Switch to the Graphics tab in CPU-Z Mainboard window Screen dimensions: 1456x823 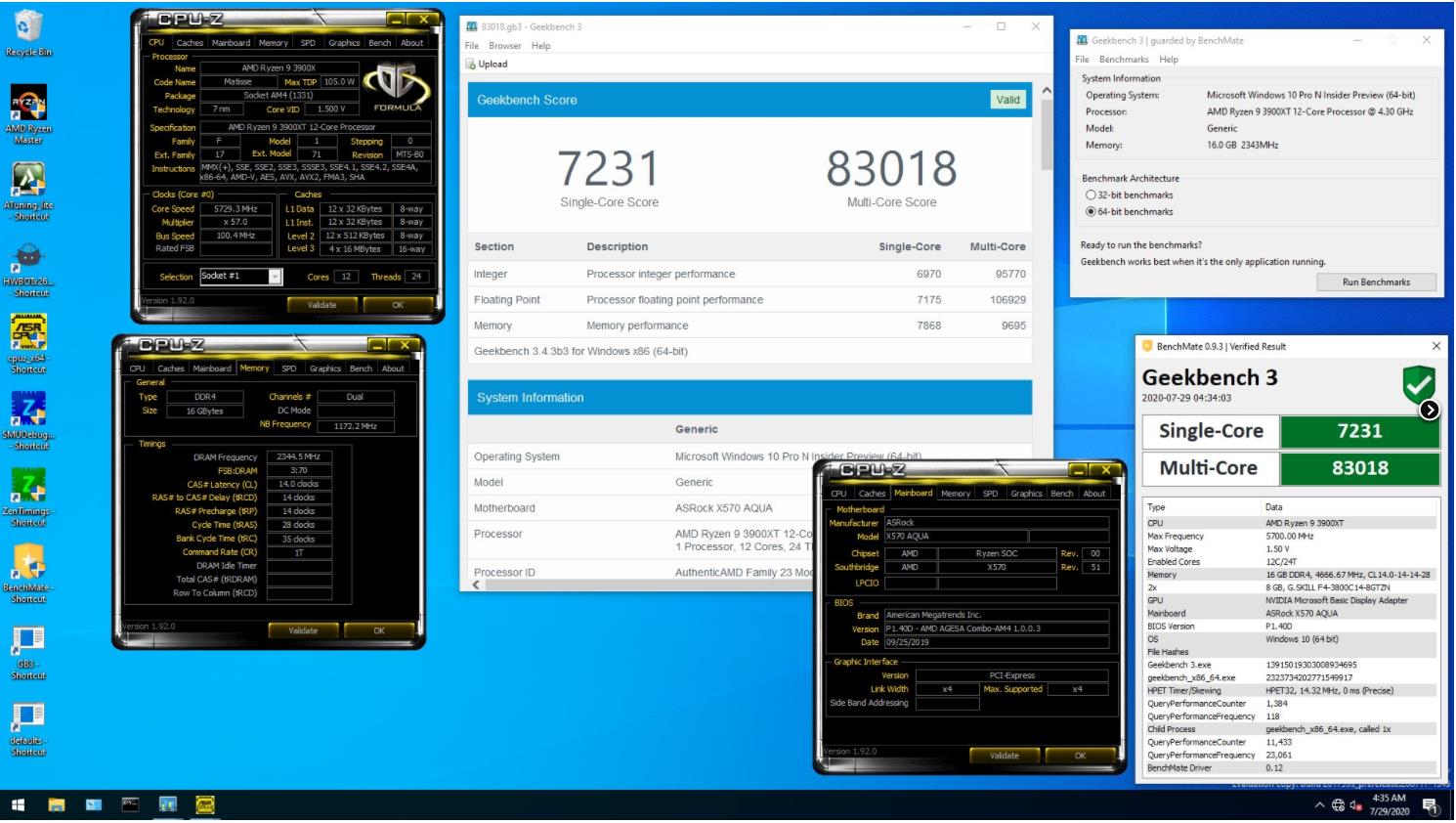point(1027,494)
